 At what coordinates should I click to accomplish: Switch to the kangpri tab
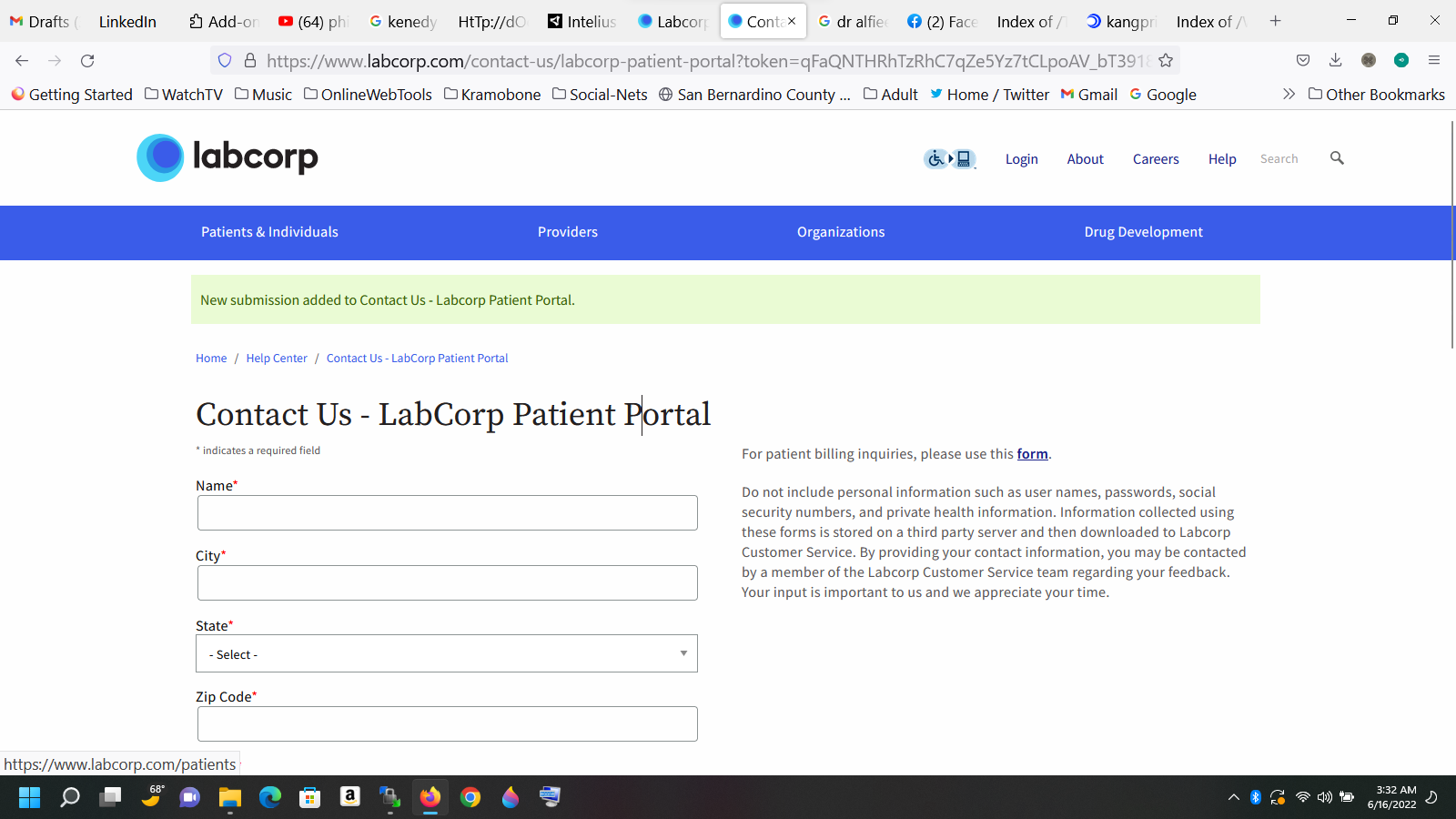click(1122, 21)
